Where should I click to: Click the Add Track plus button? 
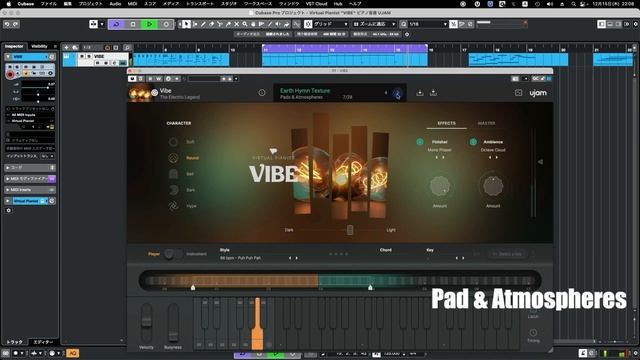coord(66,48)
